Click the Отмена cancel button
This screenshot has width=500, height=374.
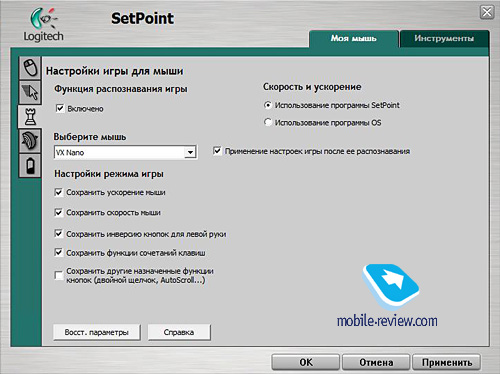tap(376, 362)
